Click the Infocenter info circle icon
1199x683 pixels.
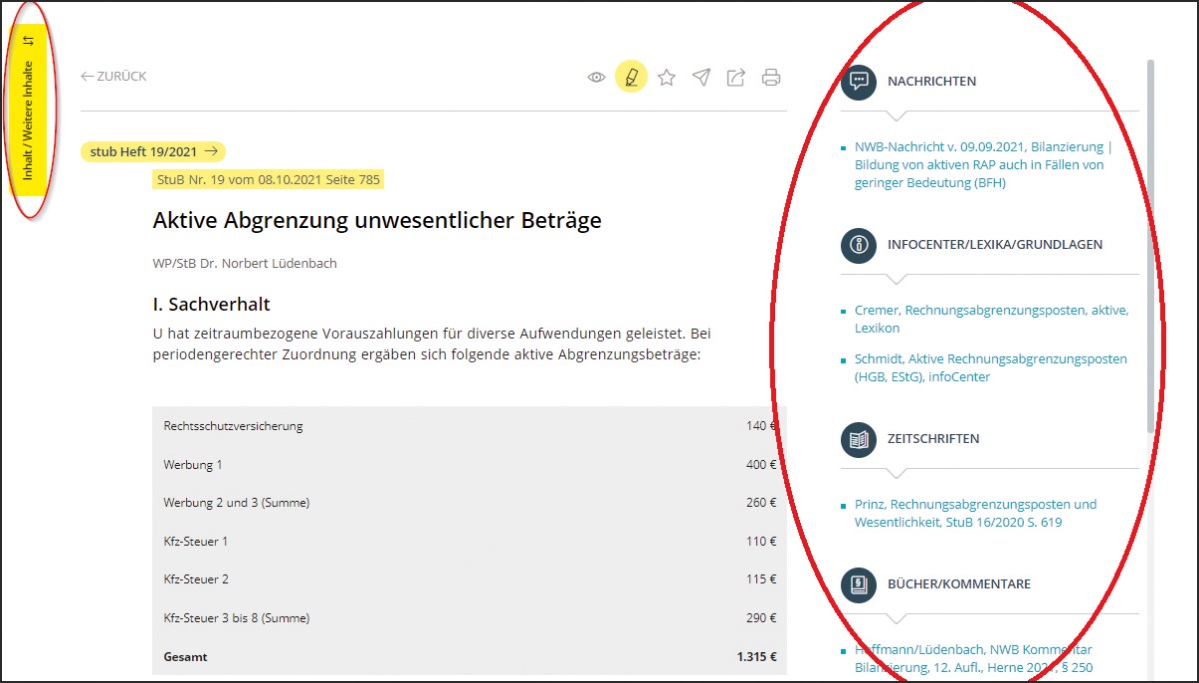[x=858, y=244]
